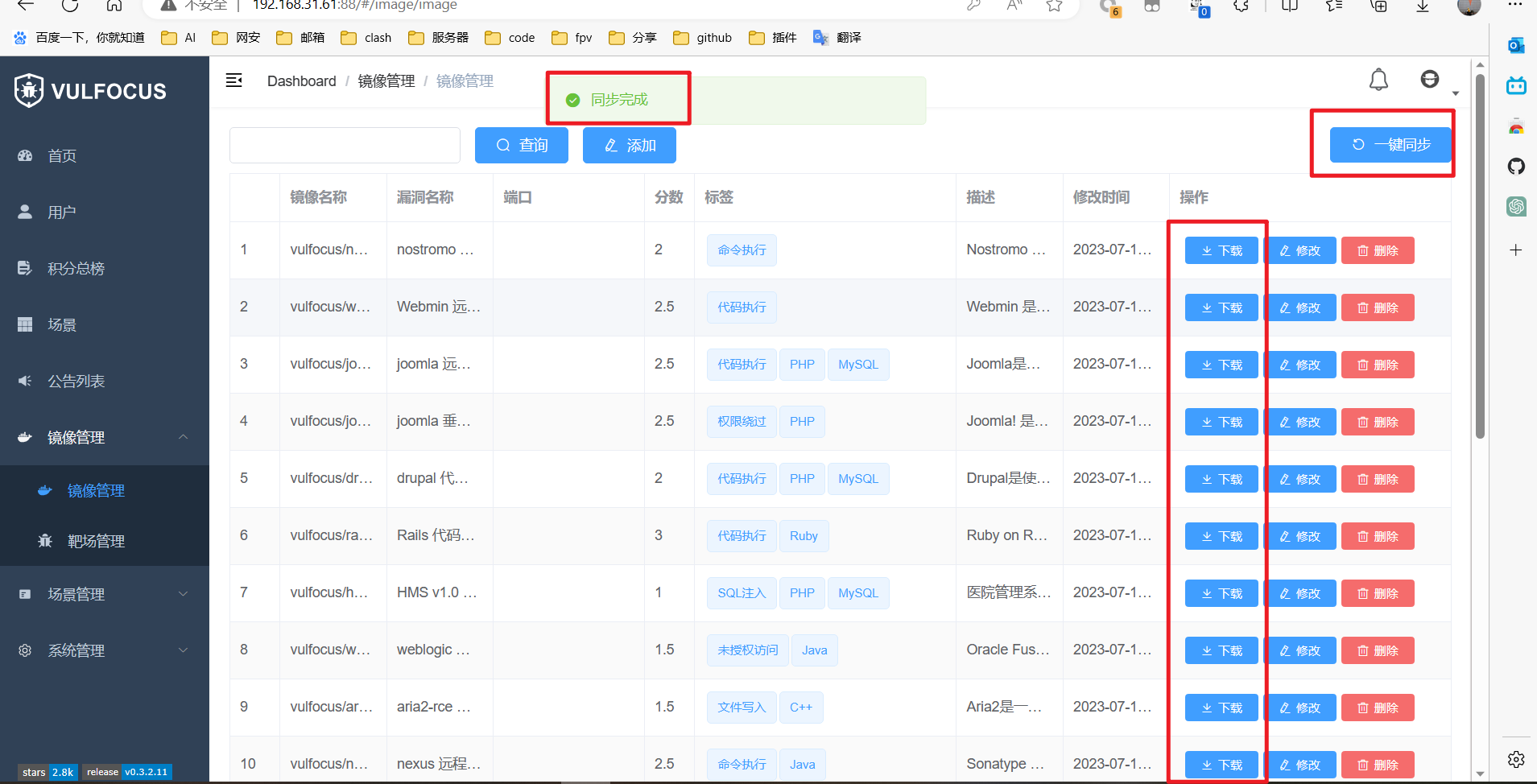Click the search input field above the table
The height and width of the screenshot is (784, 1537).
[x=345, y=145]
